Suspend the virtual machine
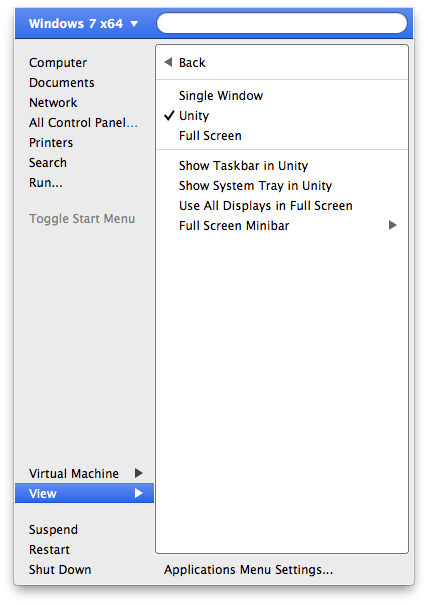The height and width of the screenshot is (605, 428). tap(53, 530)
